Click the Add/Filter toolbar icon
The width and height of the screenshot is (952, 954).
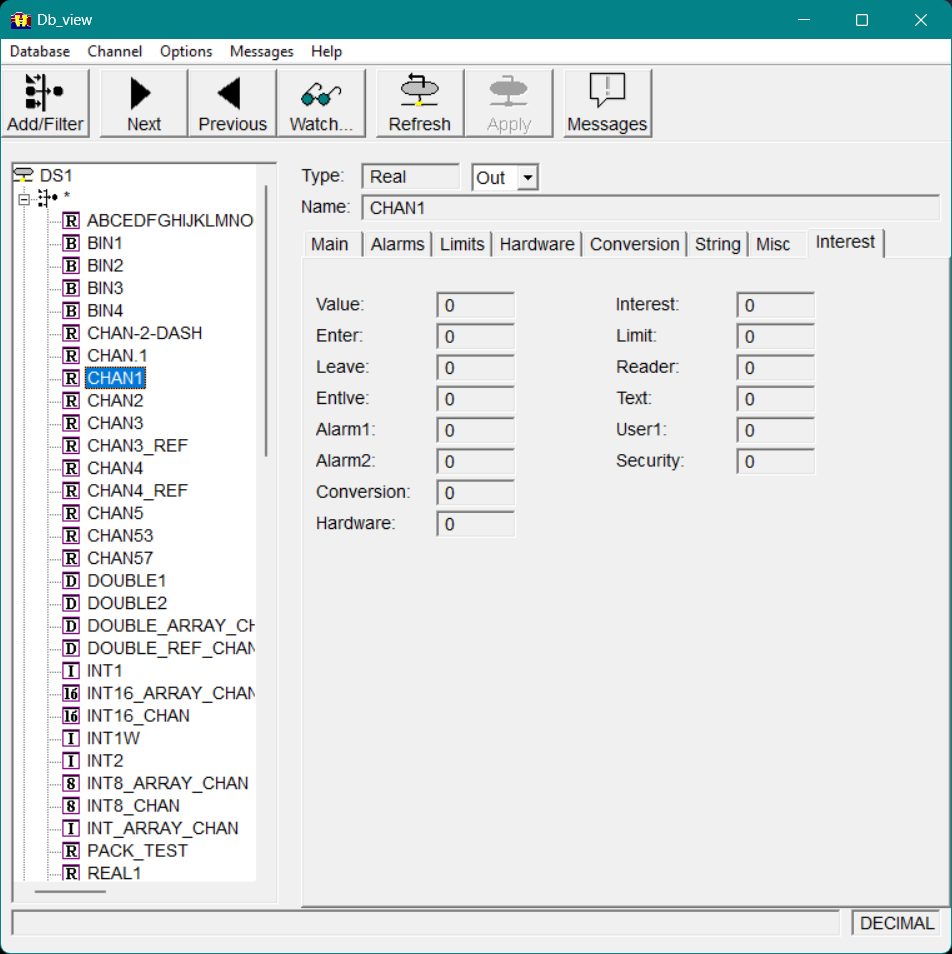click(44, 92)
